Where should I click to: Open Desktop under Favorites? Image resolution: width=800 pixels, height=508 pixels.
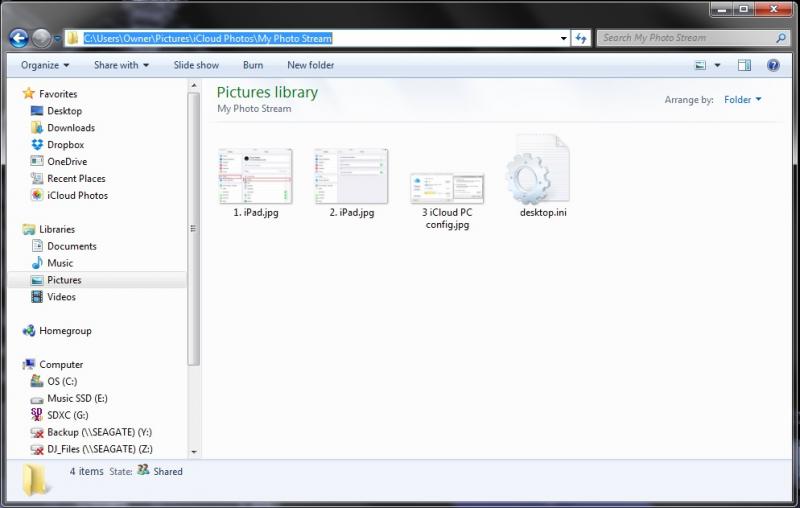coord(64,111)
